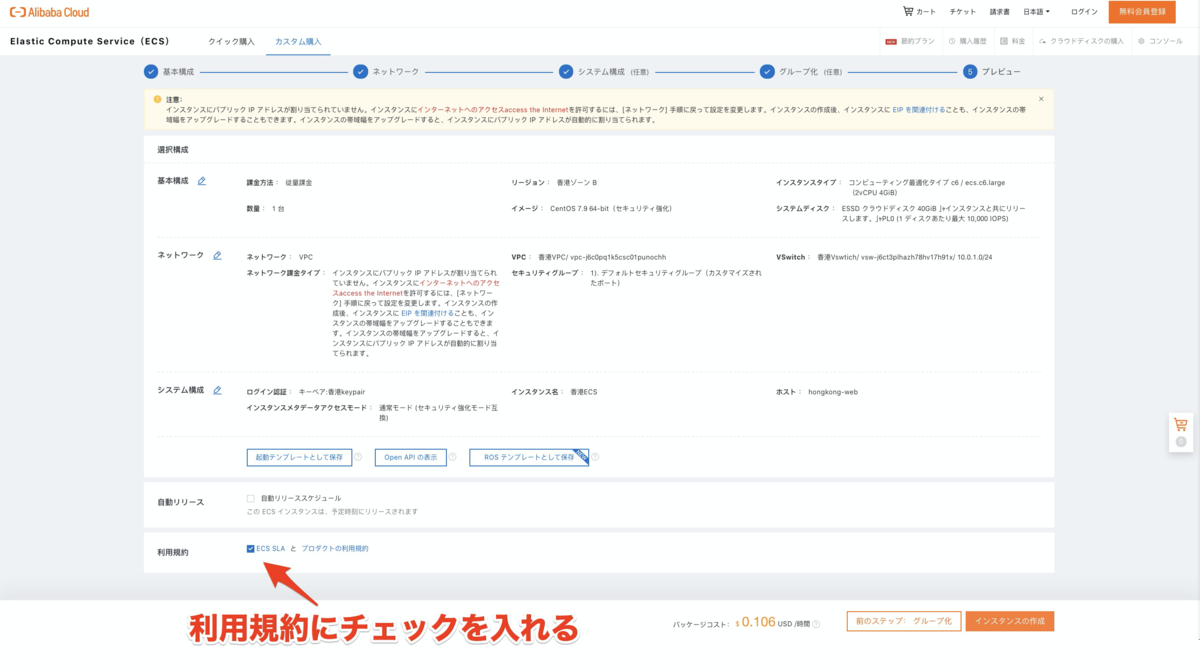
Task: Dismiss the yellow warning notice with its X
Action: (x=1041, y=99)
